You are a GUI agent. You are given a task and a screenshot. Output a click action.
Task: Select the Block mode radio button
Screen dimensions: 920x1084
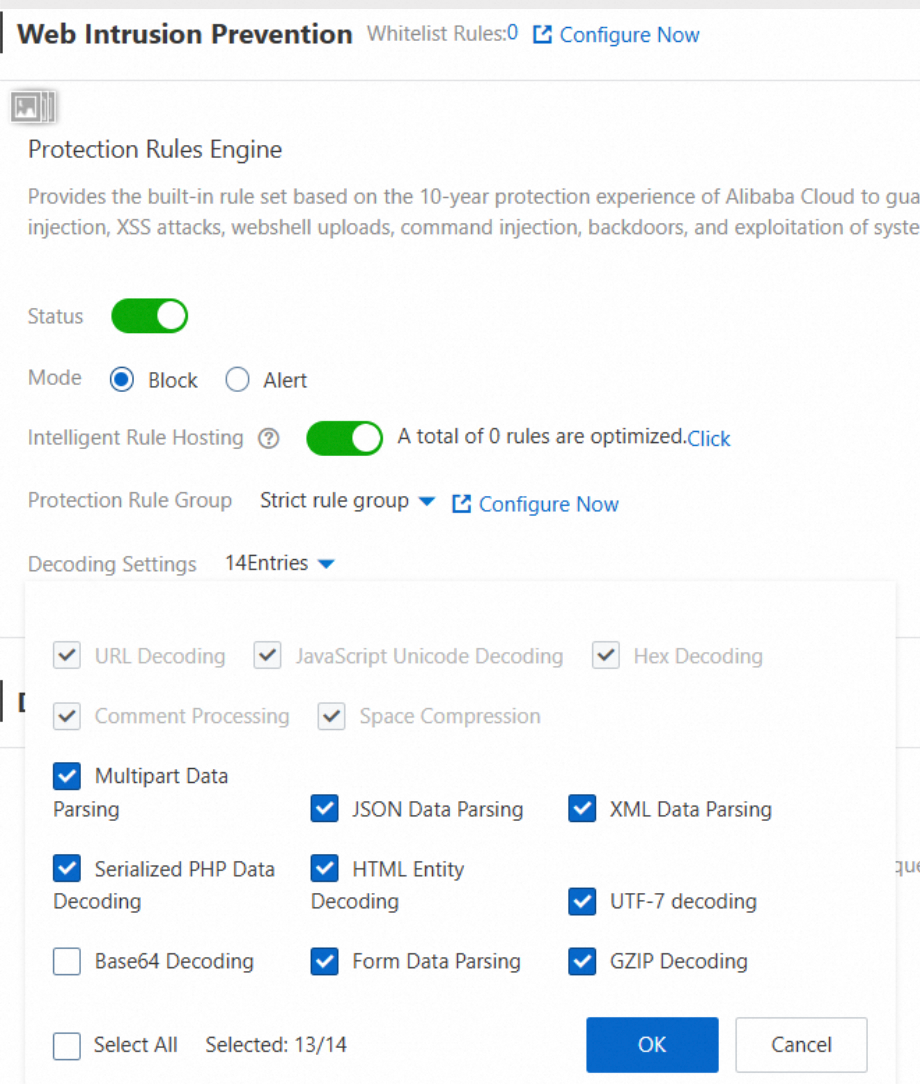coord(122,380)
